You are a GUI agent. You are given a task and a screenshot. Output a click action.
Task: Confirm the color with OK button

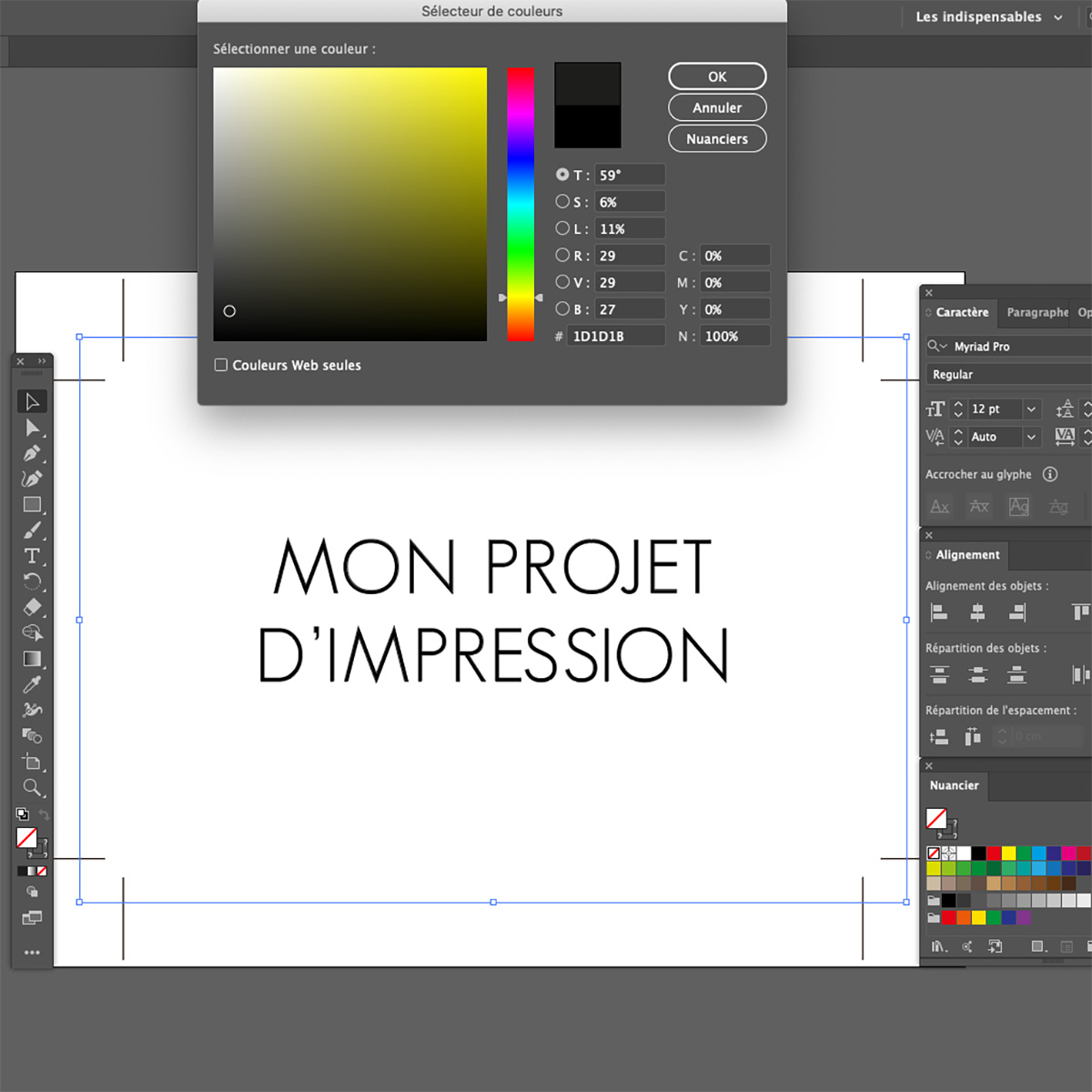point(717,76)
